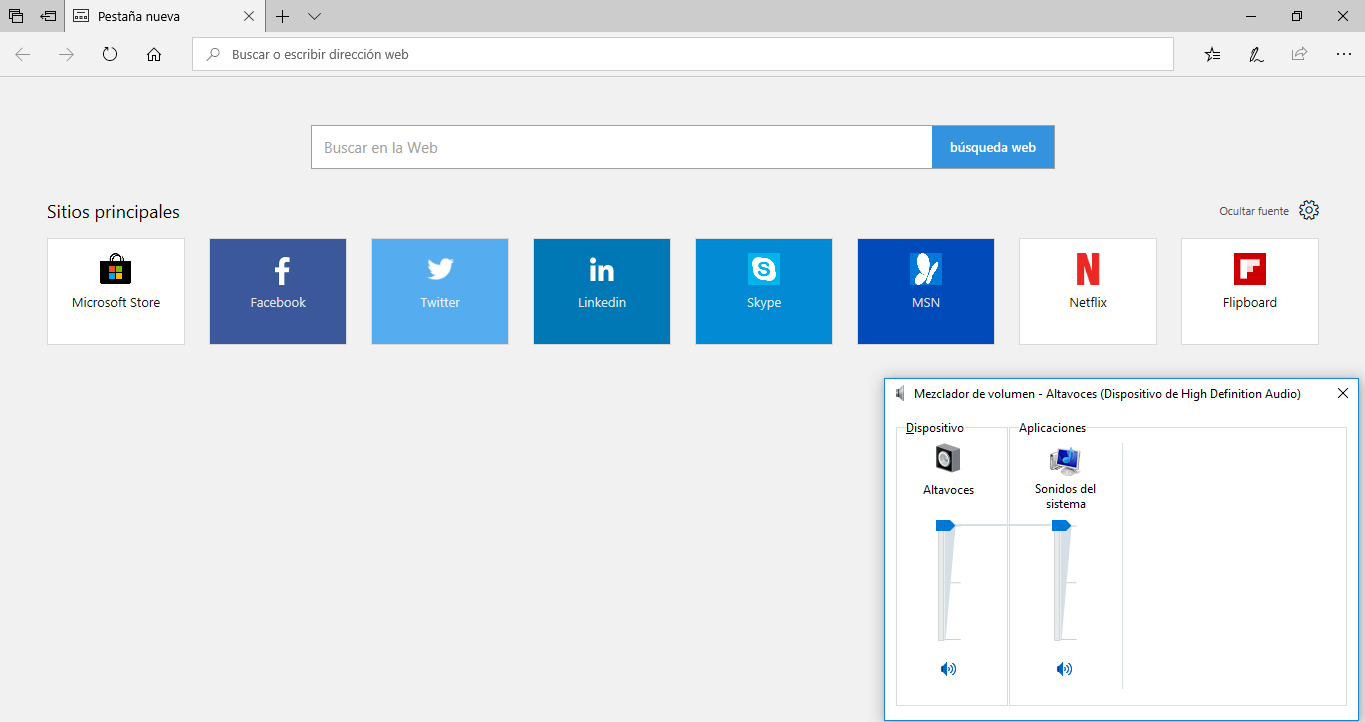
Task: Click the Sonidos del sistema icon
Action: pyautogui.click(x=1065, y=459)
